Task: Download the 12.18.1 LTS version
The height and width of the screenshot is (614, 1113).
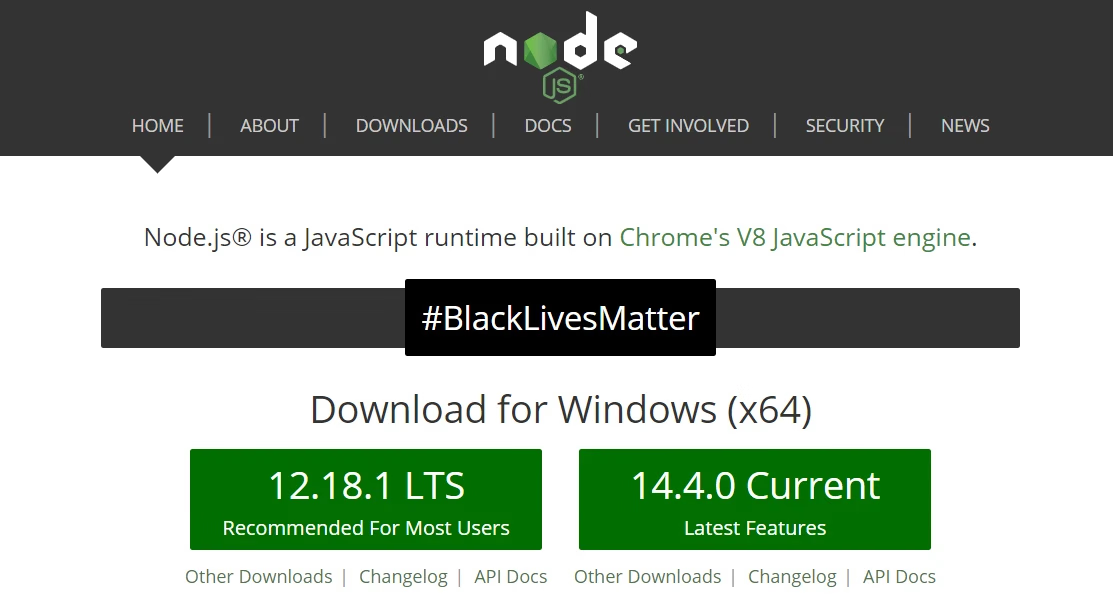Action: (x=366, y=499)
